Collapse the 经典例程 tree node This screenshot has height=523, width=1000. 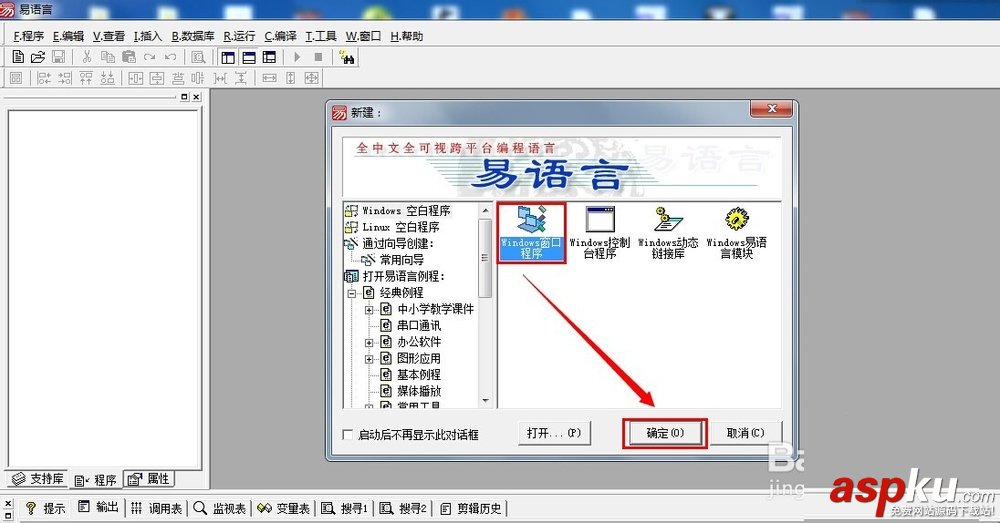pos(351,293)
